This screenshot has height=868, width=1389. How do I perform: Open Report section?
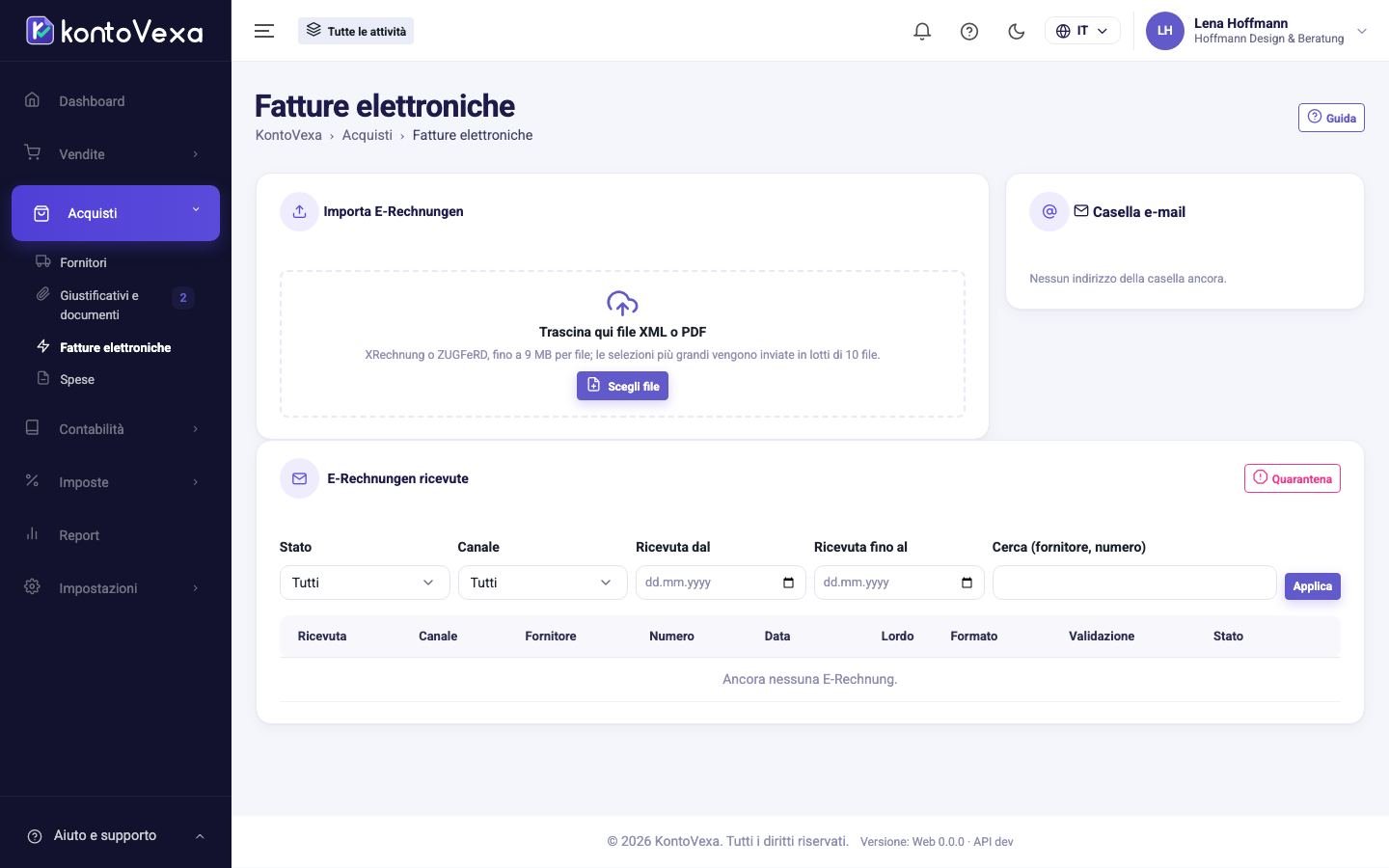tap(116, 535)
